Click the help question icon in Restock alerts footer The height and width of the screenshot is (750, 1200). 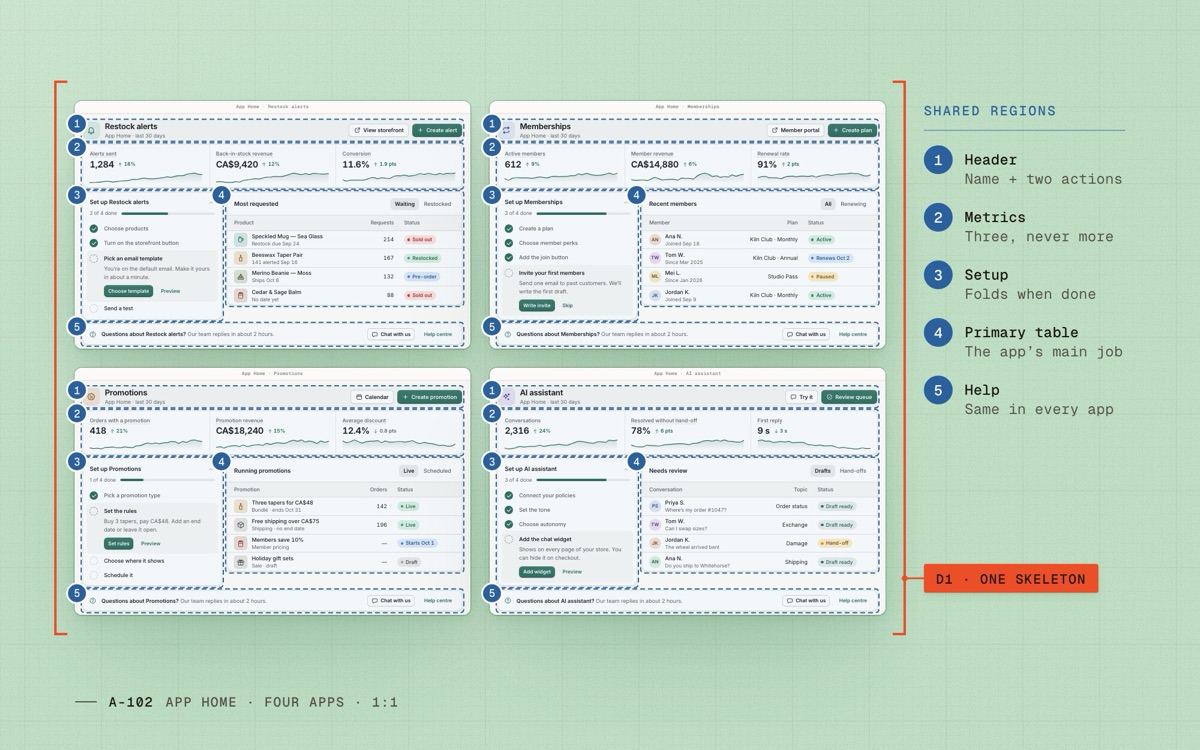tap(93, 334)
